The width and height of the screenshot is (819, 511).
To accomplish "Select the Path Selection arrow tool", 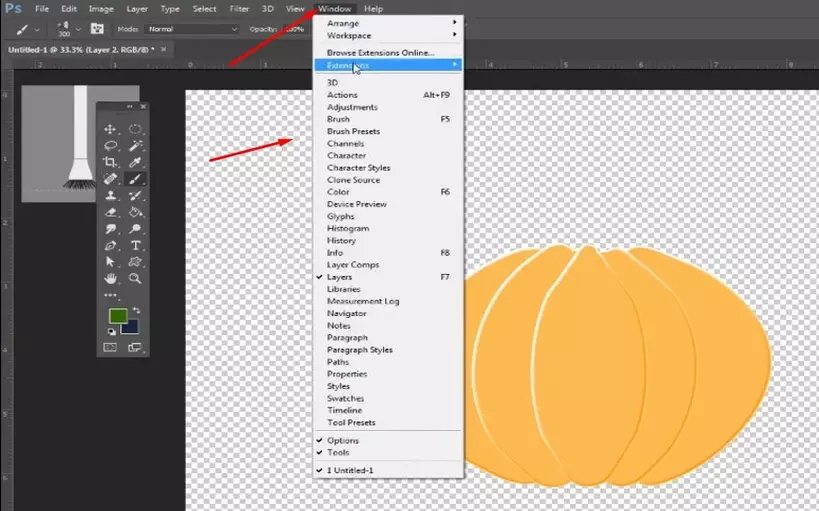I will [x=110, y=262].
